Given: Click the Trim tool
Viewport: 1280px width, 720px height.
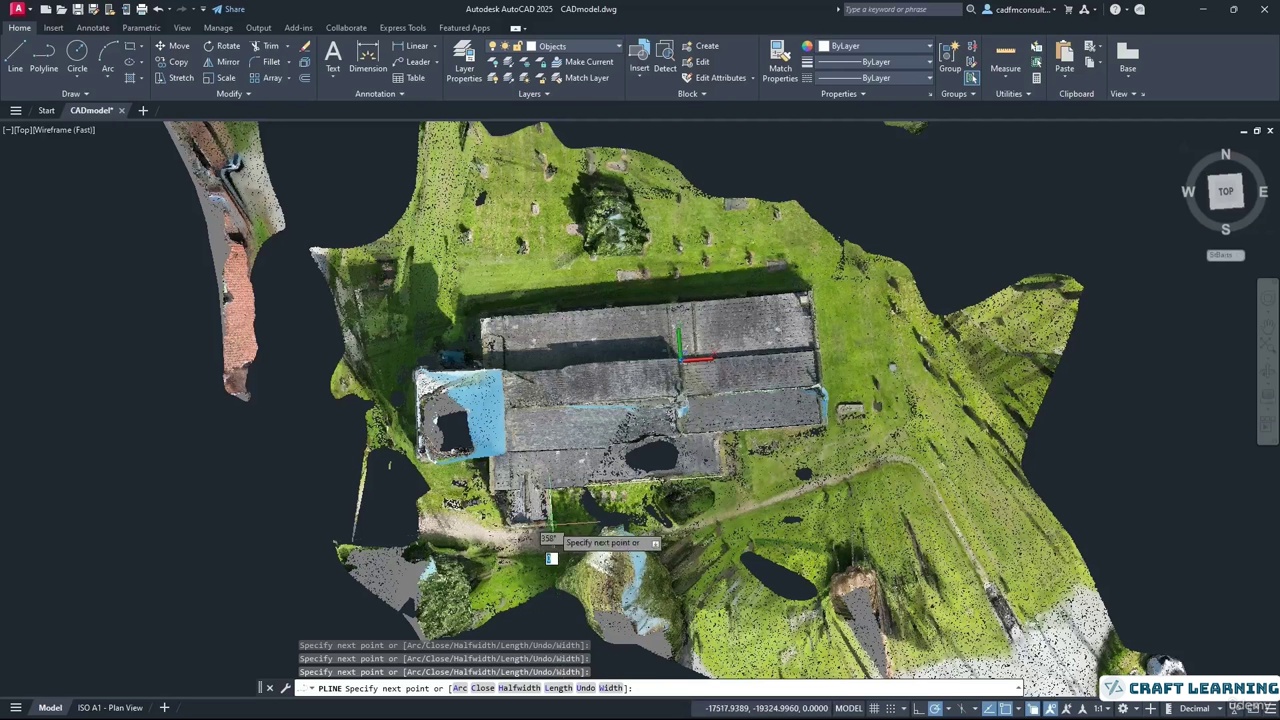Looking at the screenshot, I should point(264,46).
